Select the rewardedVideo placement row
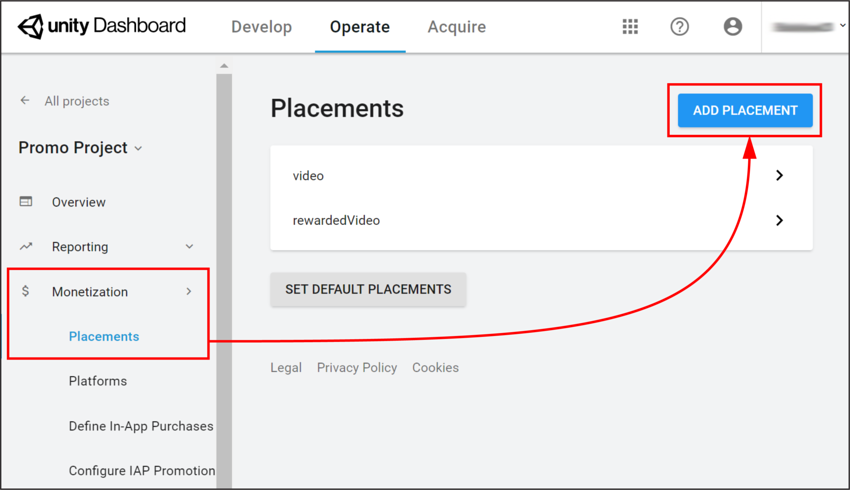This screenshot has height=490, width=850. (541, 220)
